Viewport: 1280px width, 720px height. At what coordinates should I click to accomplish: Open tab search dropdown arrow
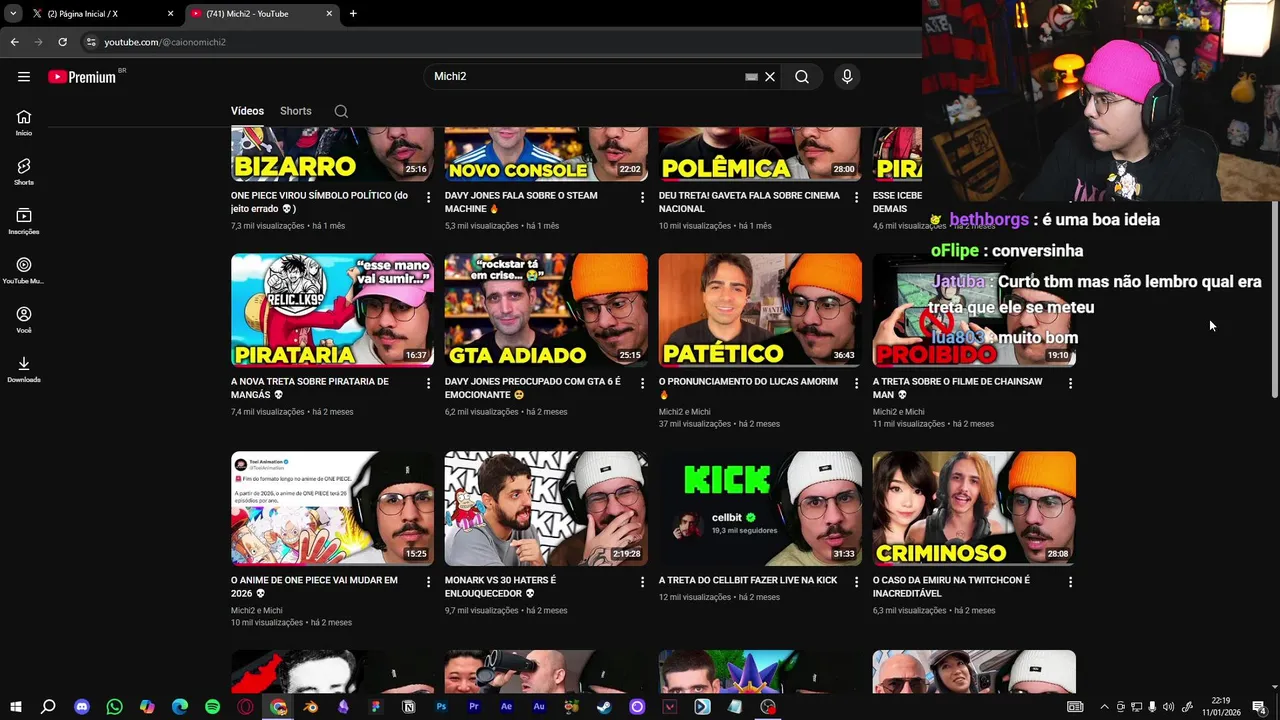click(12, 14)
